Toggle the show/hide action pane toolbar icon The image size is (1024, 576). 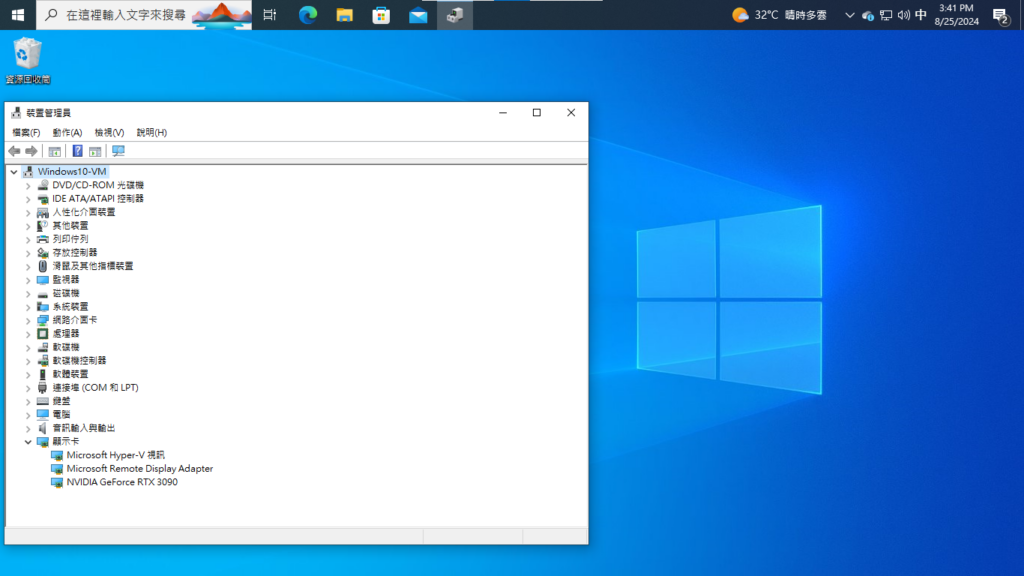(95, 152)
